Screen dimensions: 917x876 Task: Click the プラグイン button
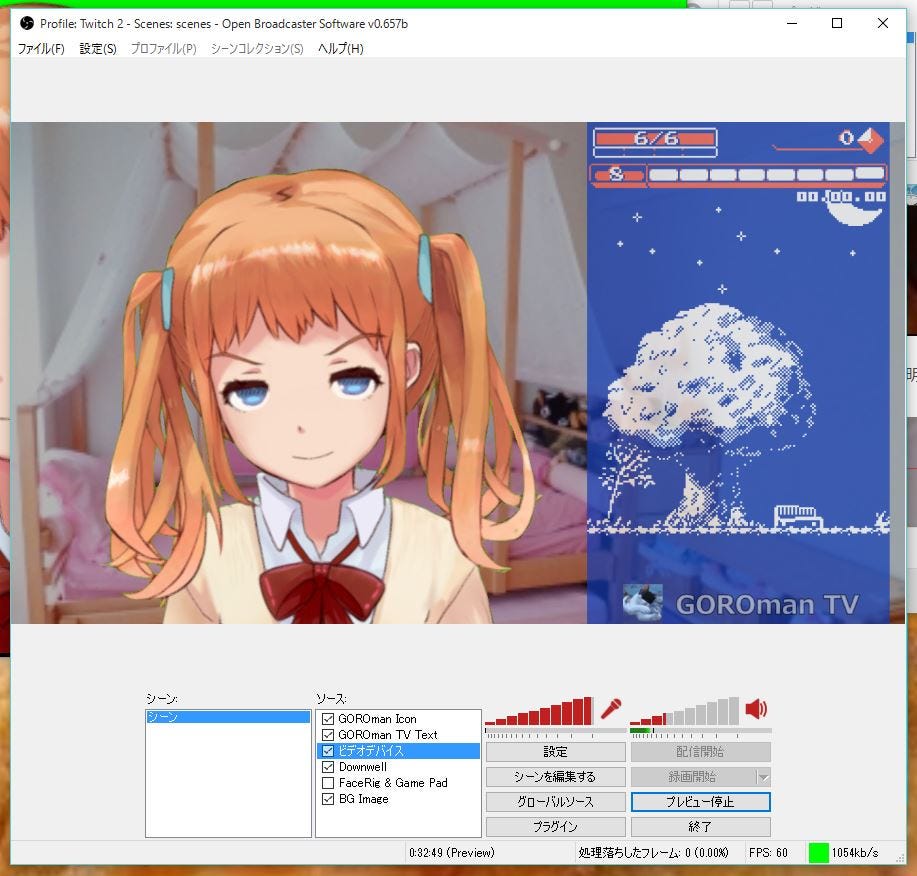coord(556,827)
